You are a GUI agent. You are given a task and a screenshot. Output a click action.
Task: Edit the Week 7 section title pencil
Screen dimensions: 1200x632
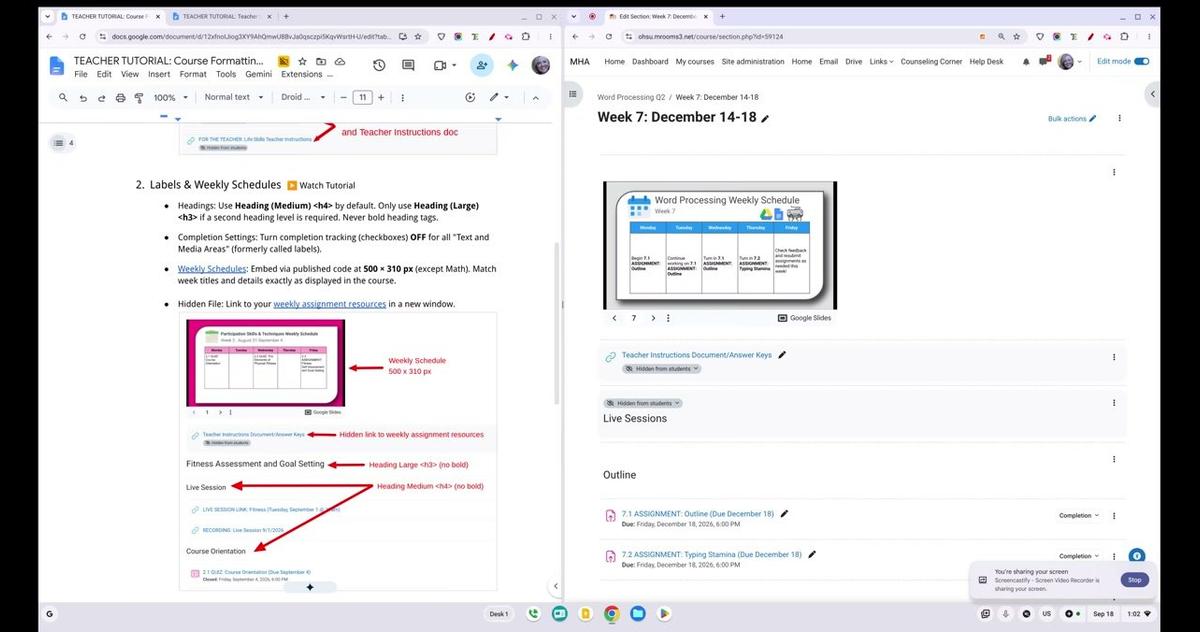point(765,118)
